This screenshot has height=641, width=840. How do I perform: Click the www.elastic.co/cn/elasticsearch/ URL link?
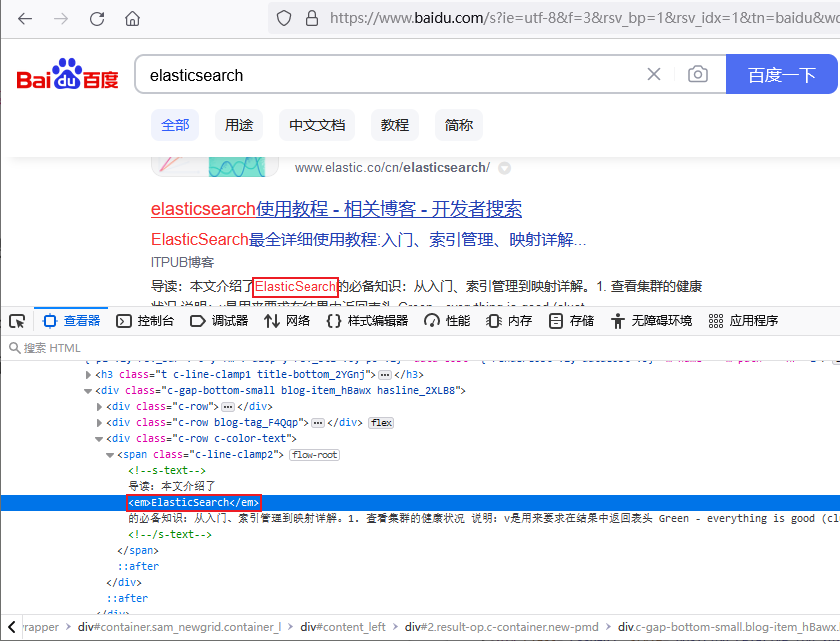392,168
